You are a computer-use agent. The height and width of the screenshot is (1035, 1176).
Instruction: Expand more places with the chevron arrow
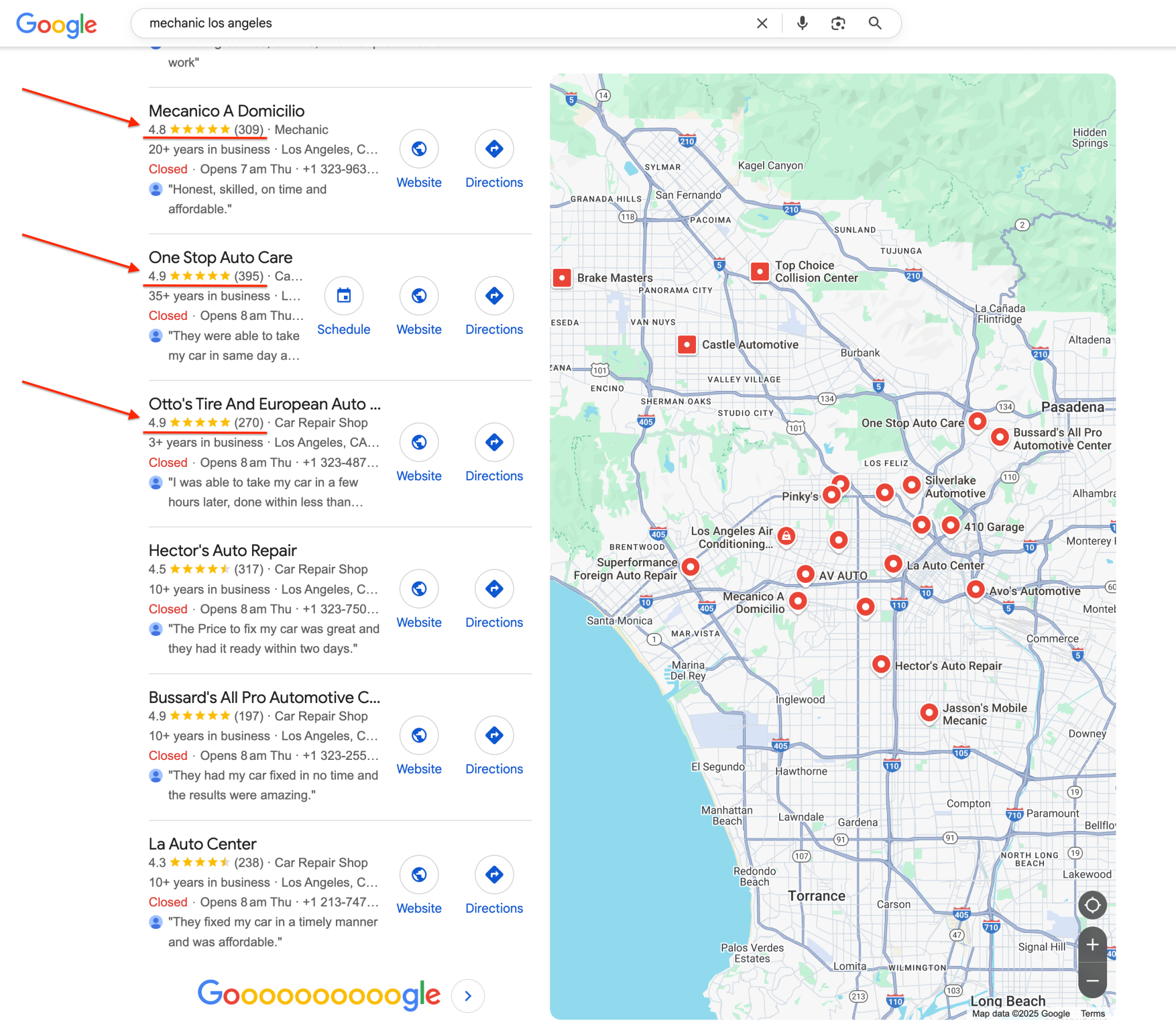pos(467,996)
